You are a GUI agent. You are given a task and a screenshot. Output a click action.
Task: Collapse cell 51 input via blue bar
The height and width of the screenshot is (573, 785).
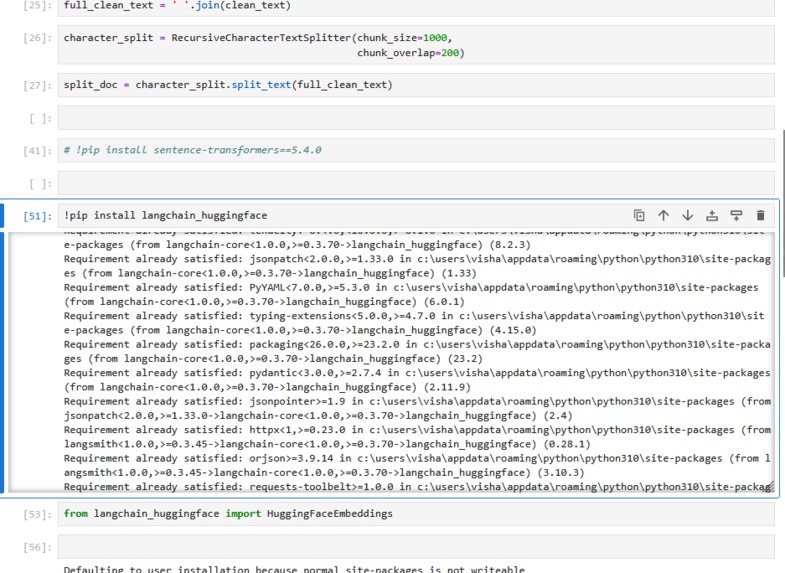pyautogui.click(x=2, y=216)
